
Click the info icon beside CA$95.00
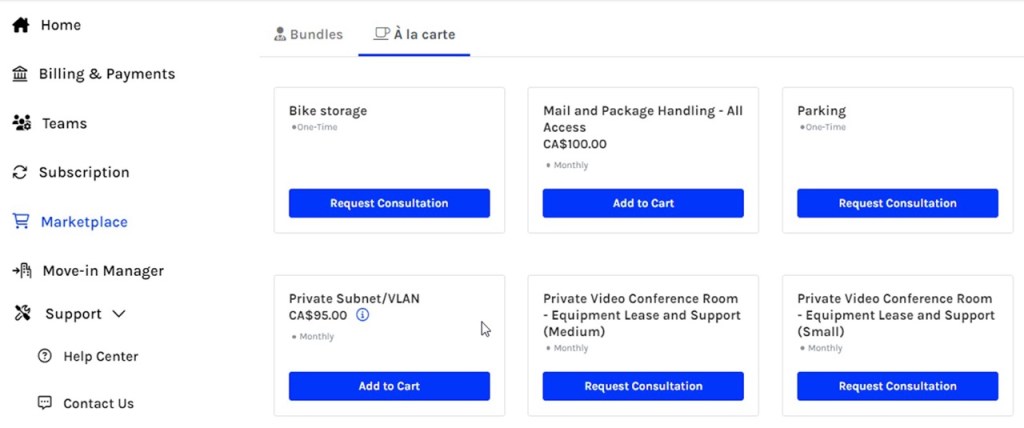pyautogui.click(x=362, y=315)
